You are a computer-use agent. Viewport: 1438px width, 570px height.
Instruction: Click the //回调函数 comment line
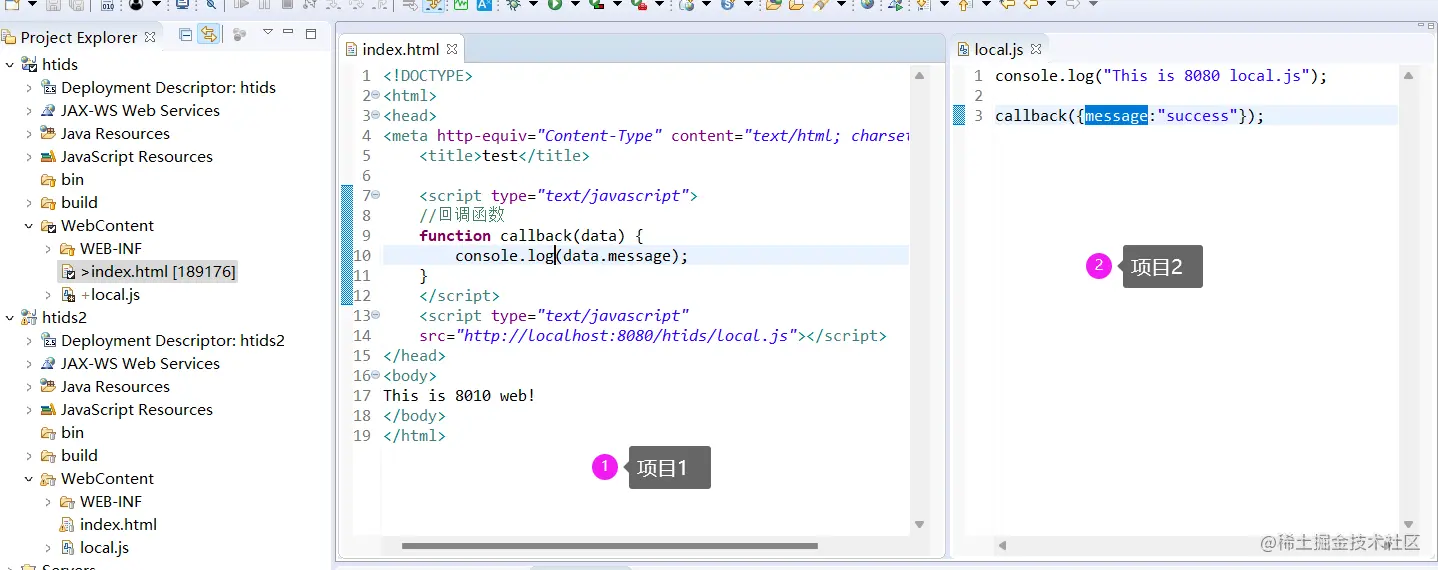pyautogui.click(x=462, y=216)
